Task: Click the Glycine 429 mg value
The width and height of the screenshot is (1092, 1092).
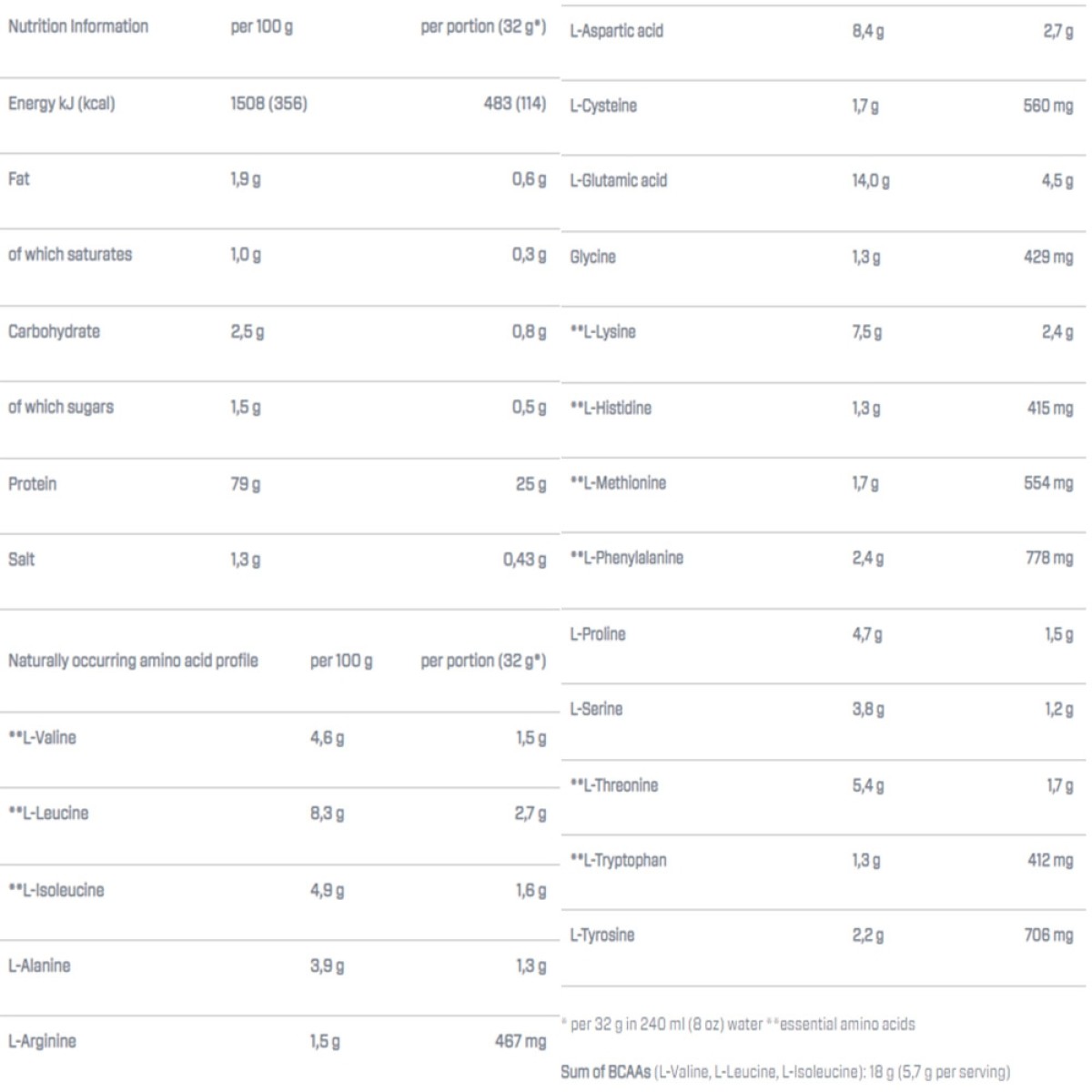Action: point(1048,258)
